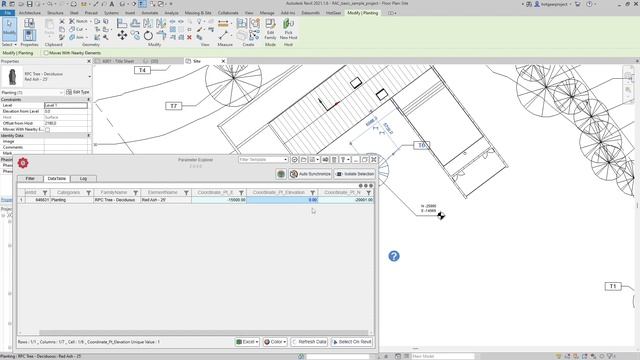Image resolution: width=640 pixels, height=360 pixels.
Task: Open the type selector dropdown for RPC Tree
Action: 89,76
